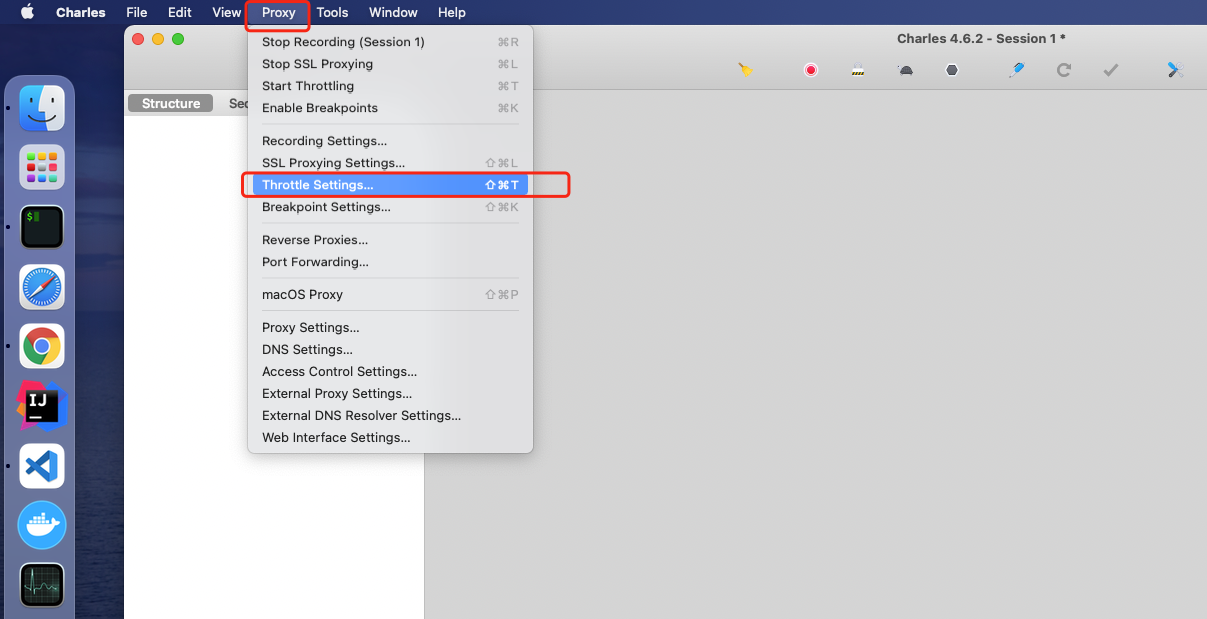Image resolution: width=1207 pixels, height=619 pixels.
Task: Open Safari from the dock
Action: click(x=42, y=287)
